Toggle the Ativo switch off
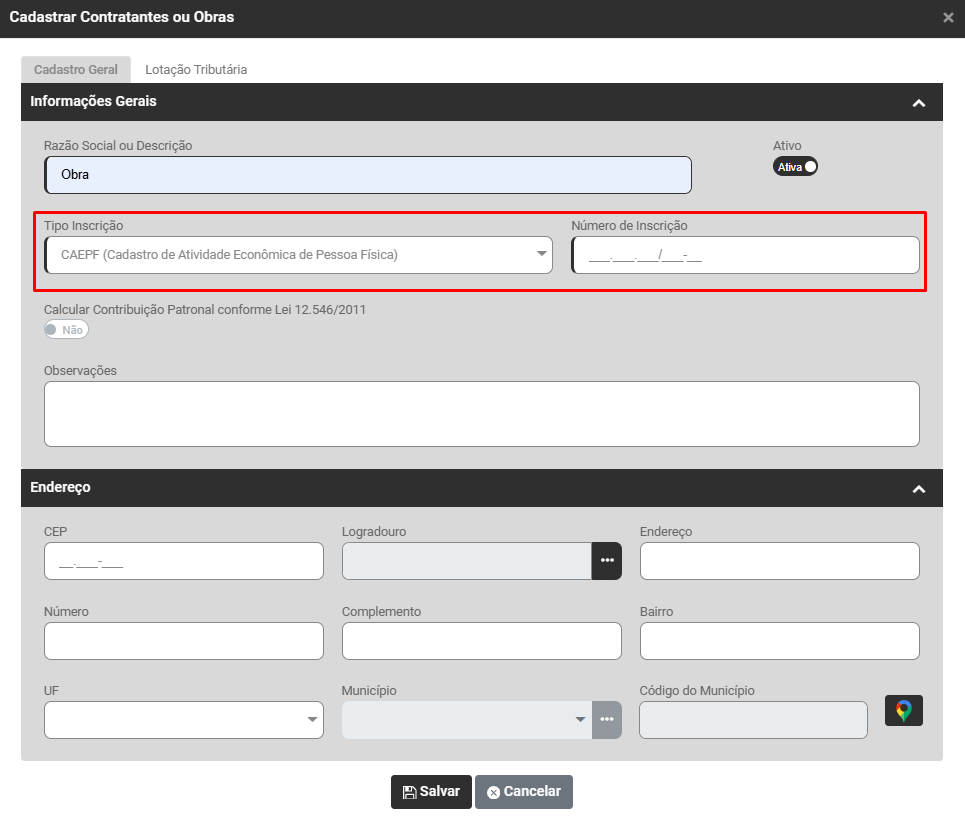The width and height of the screenshot is (965, 840). [795, 166]
